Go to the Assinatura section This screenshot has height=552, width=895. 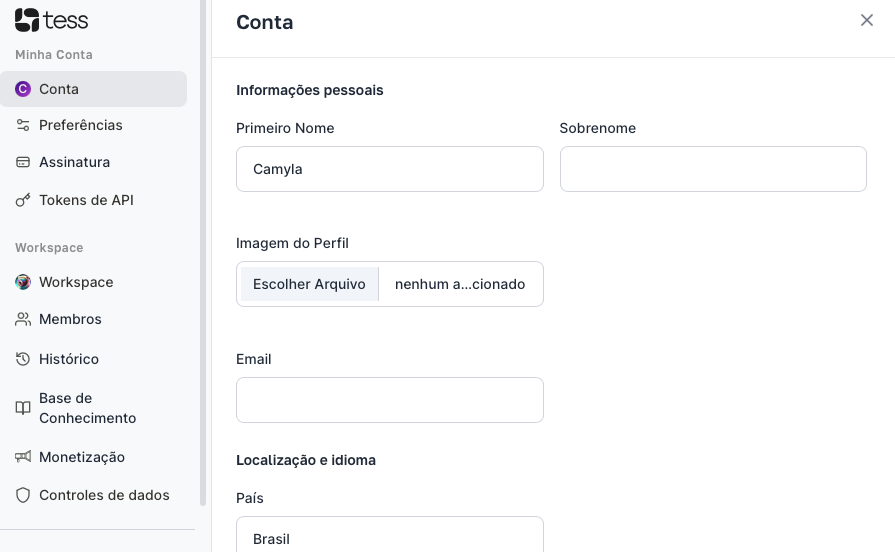pos(75,162)
